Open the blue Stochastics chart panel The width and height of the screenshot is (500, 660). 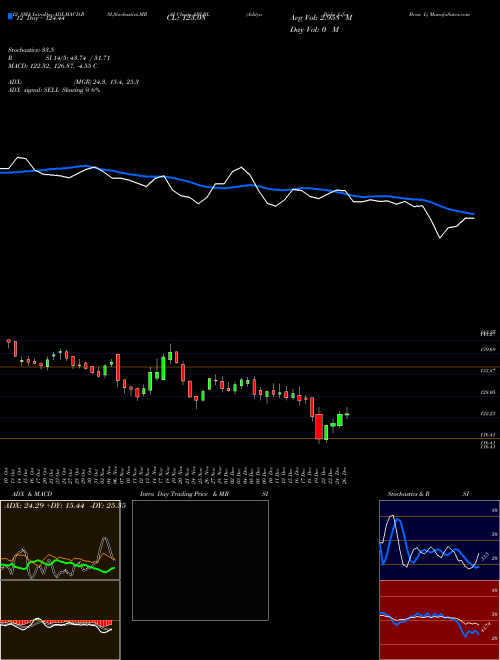(439, 540)
